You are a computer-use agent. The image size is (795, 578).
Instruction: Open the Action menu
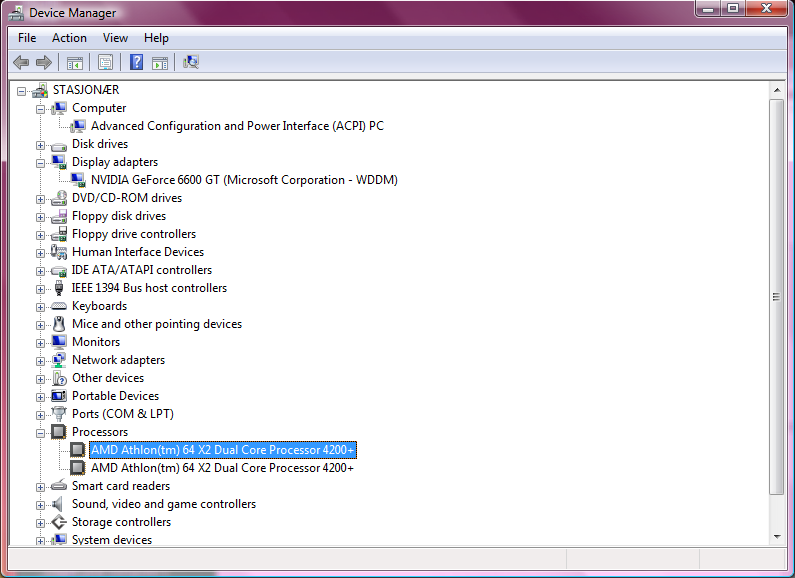69,38
